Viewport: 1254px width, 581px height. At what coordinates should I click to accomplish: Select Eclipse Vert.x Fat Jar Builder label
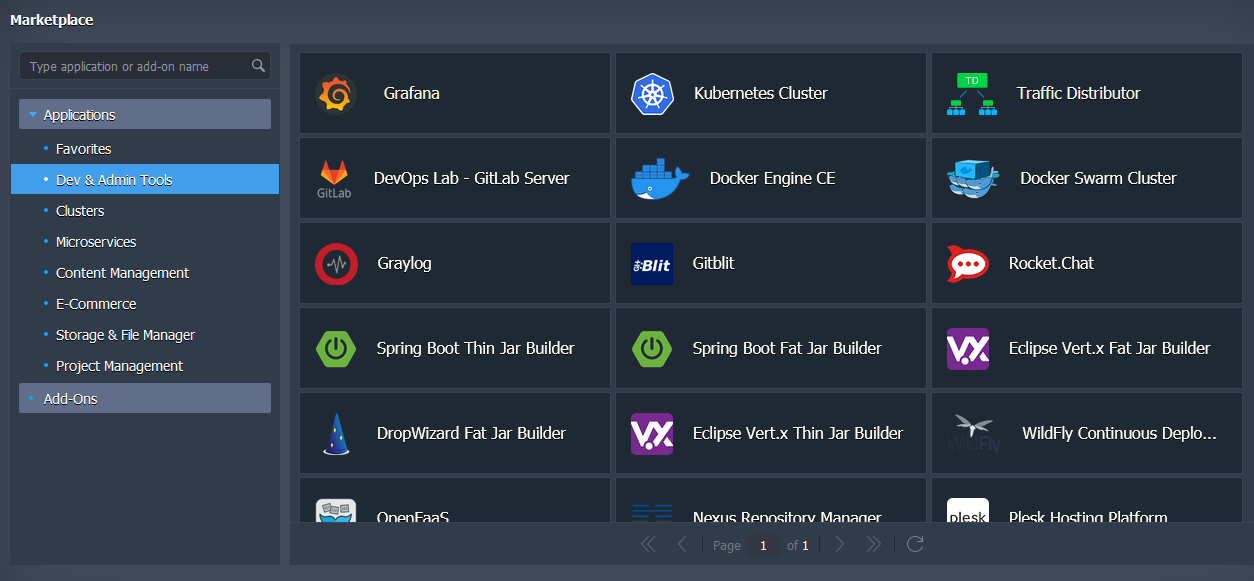1110,349
